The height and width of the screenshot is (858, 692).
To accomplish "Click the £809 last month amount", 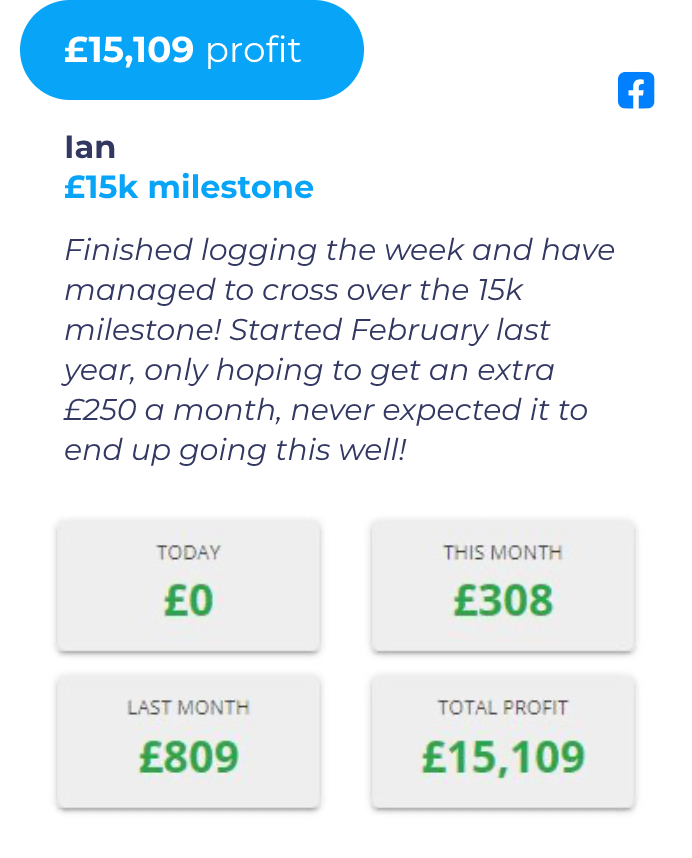I will (188, 758).
